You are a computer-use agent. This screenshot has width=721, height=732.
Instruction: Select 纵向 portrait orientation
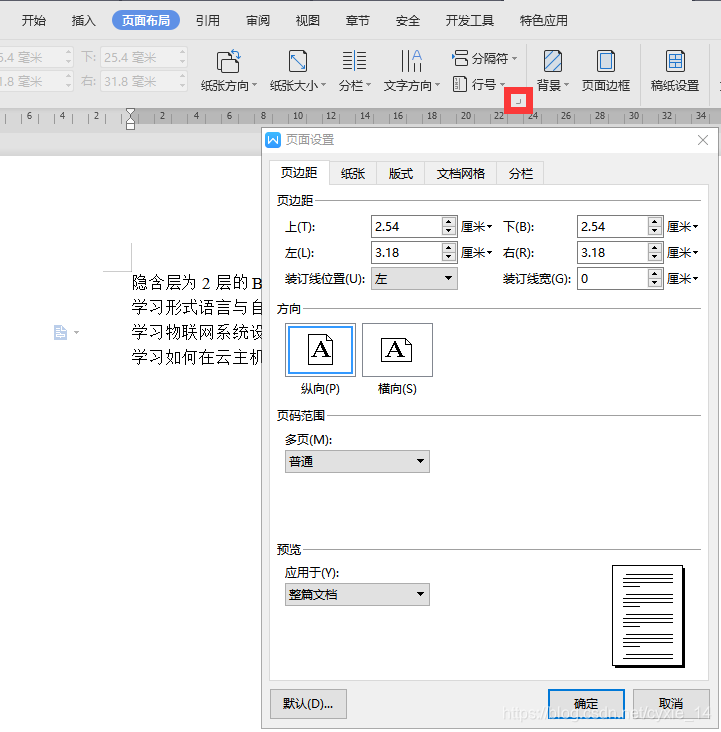(320, 350)
